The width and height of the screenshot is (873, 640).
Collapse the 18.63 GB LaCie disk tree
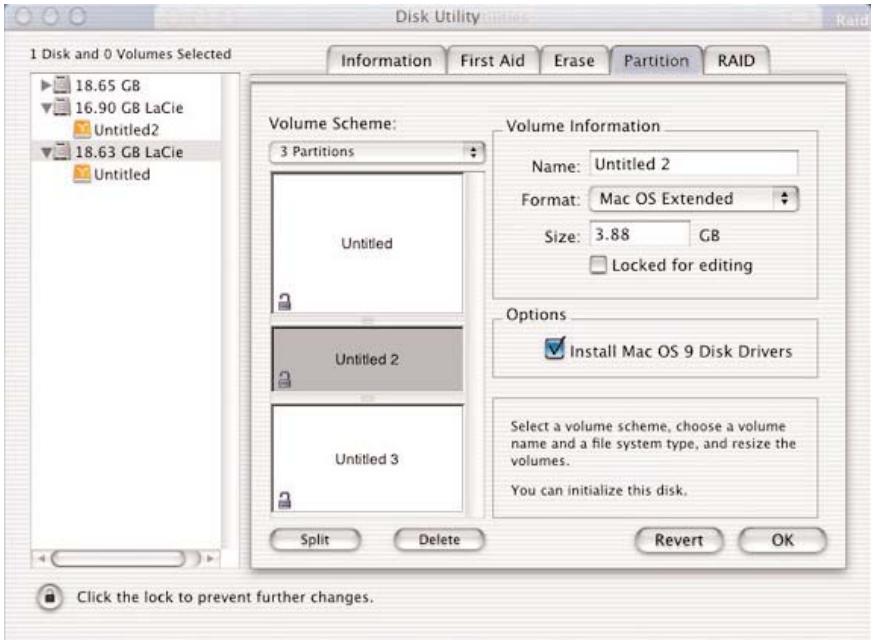(46, 152)
